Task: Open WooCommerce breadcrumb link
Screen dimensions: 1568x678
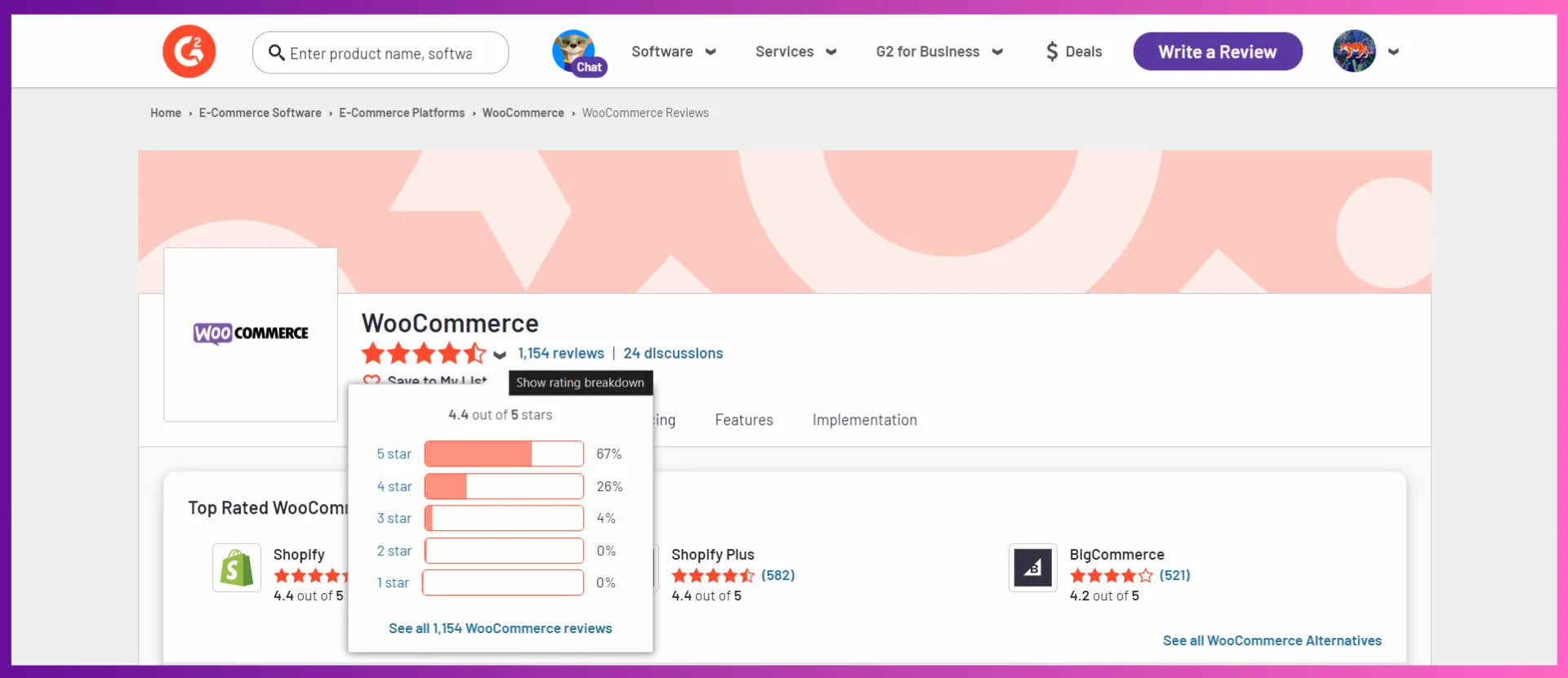Action: point(523,113)
